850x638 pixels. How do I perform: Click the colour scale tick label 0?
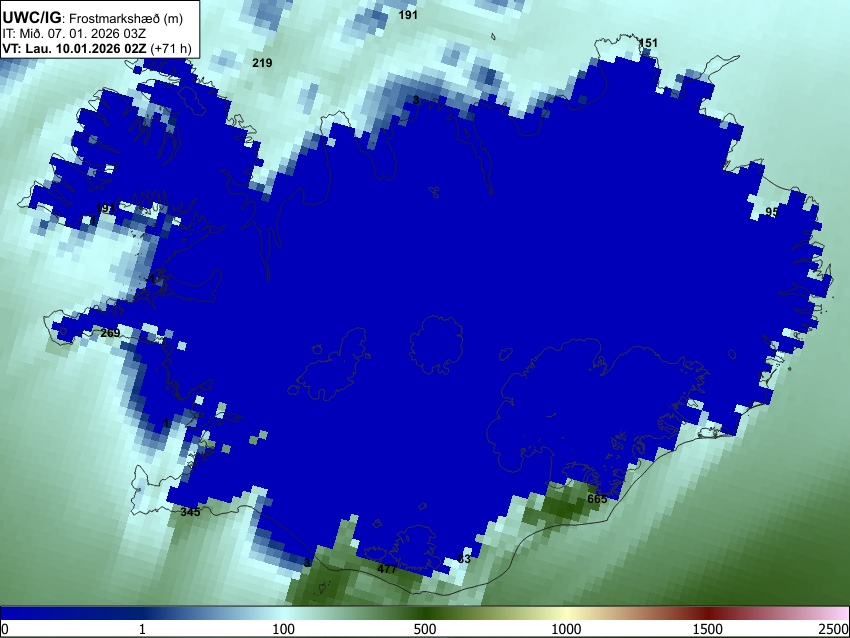5,629
